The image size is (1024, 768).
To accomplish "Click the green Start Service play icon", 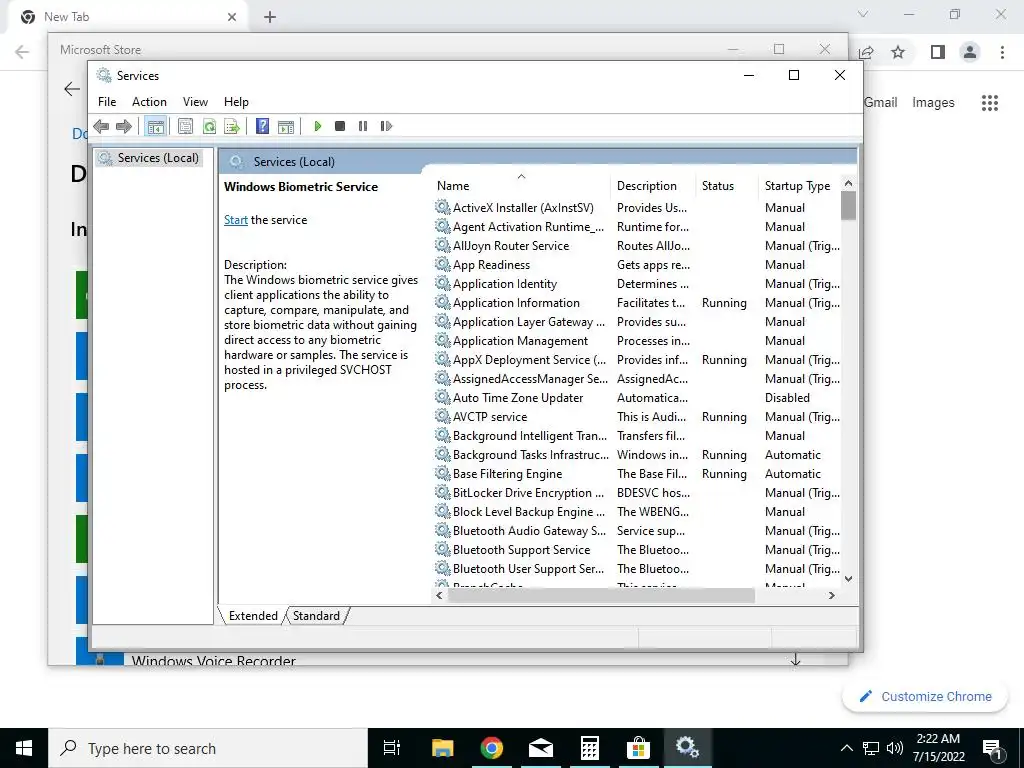I will (x=317, y=126).
